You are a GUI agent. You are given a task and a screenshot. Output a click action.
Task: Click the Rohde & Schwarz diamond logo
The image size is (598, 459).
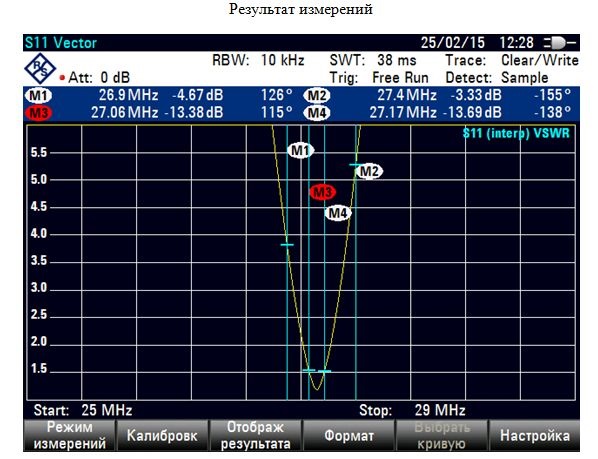40,69
